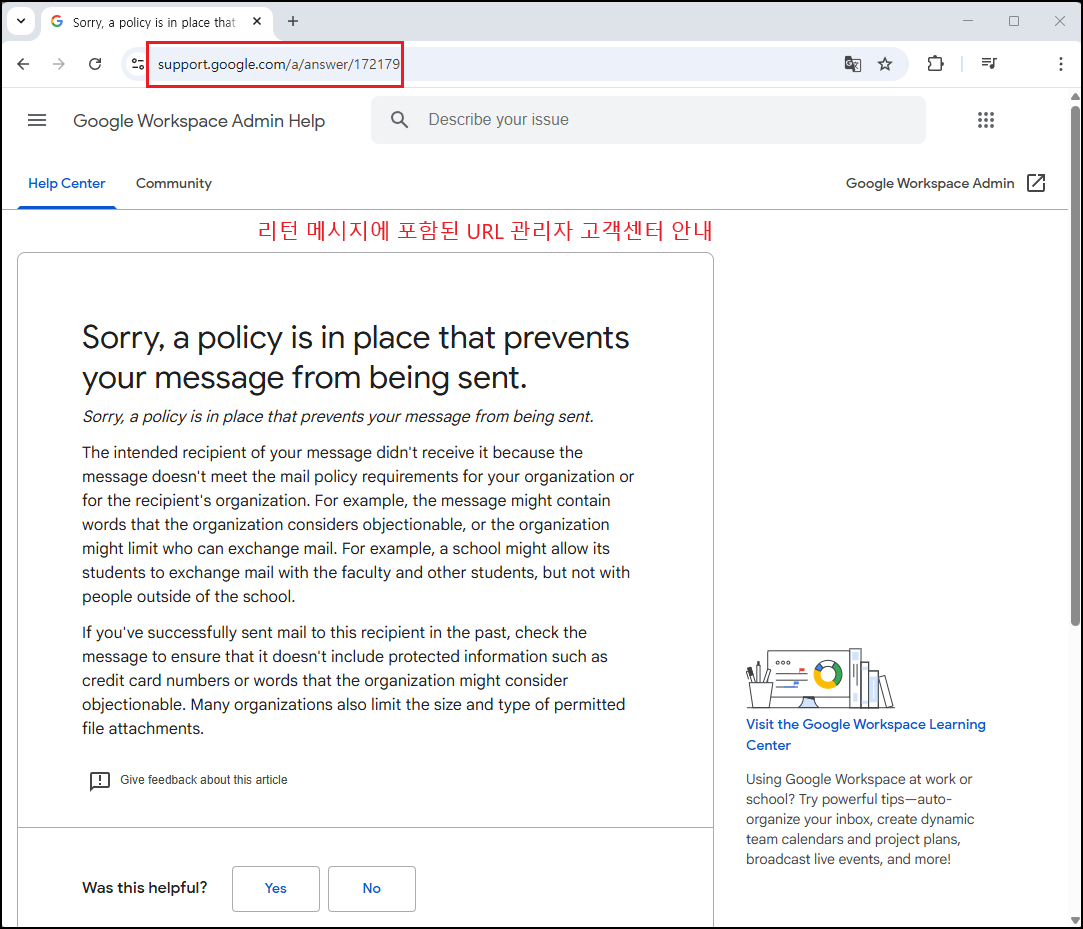Answer Yes to 'Was this helpful?'
Image resolution: width=1083 pixels, height=929 pixels.
pyautogui.click(x=276, y=888)
